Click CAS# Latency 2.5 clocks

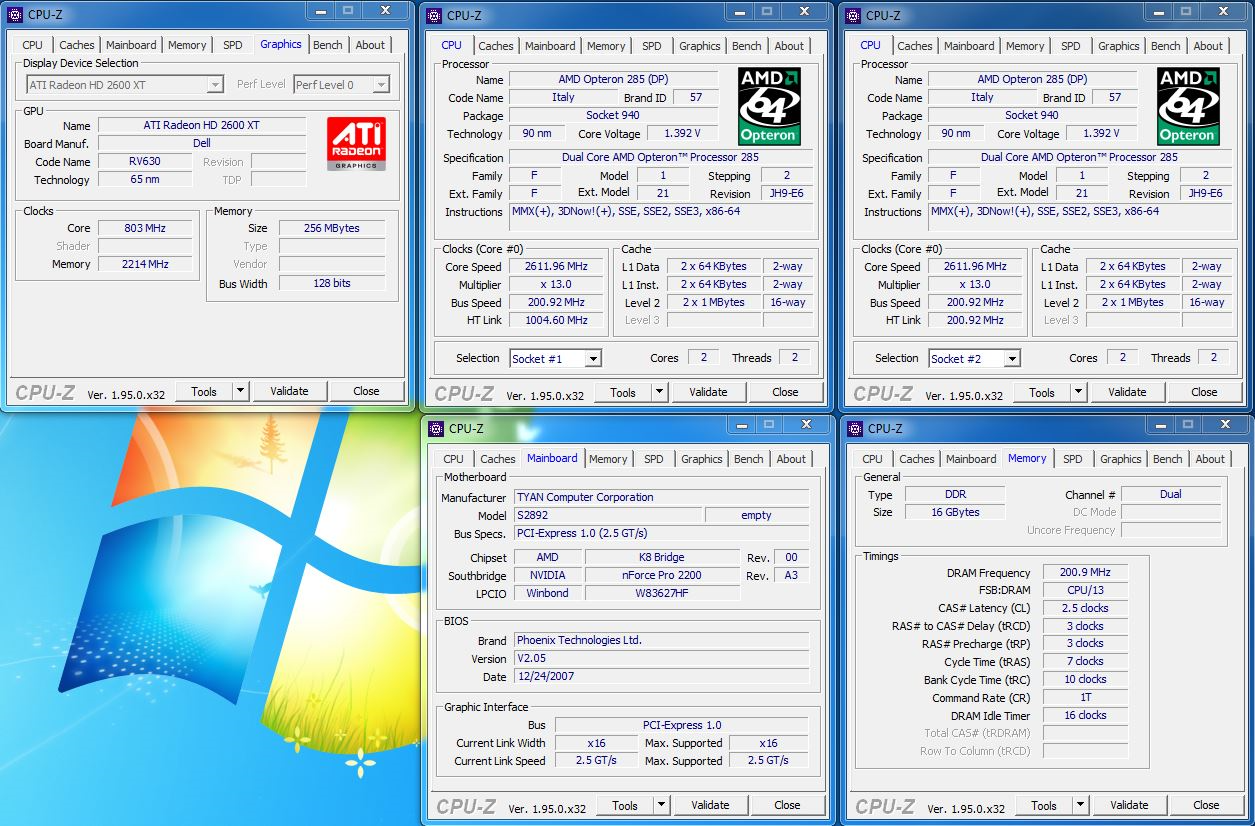pyautogui.click(x=1085, y=608)
